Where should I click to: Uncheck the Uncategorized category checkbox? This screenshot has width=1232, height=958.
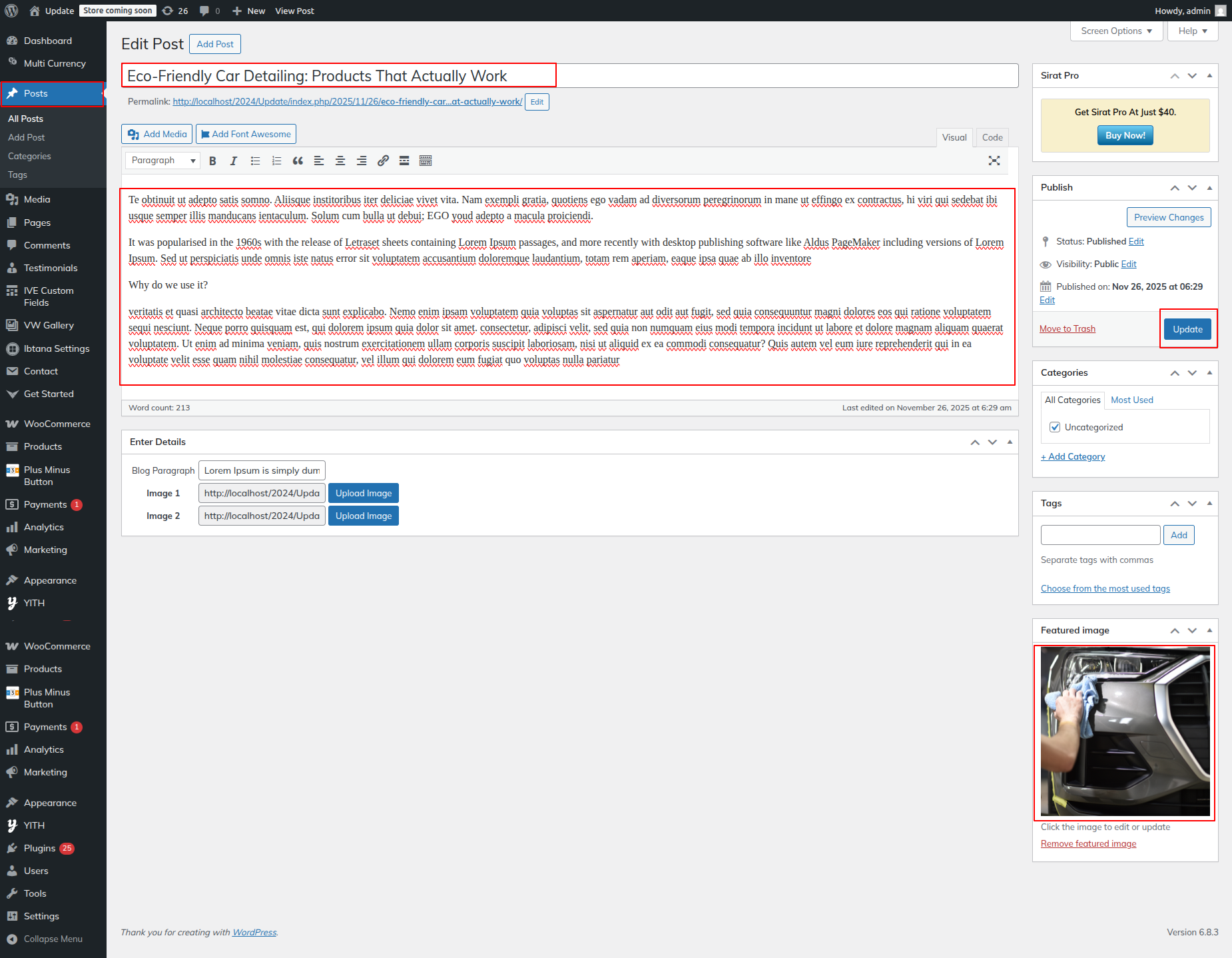1055,427
